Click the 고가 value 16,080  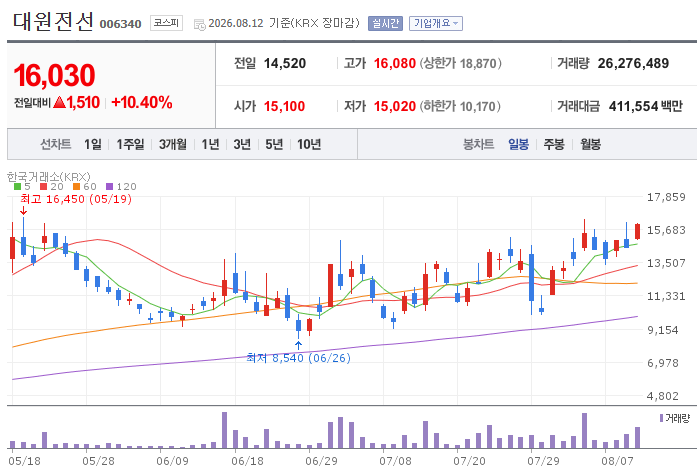coord(395,64)
